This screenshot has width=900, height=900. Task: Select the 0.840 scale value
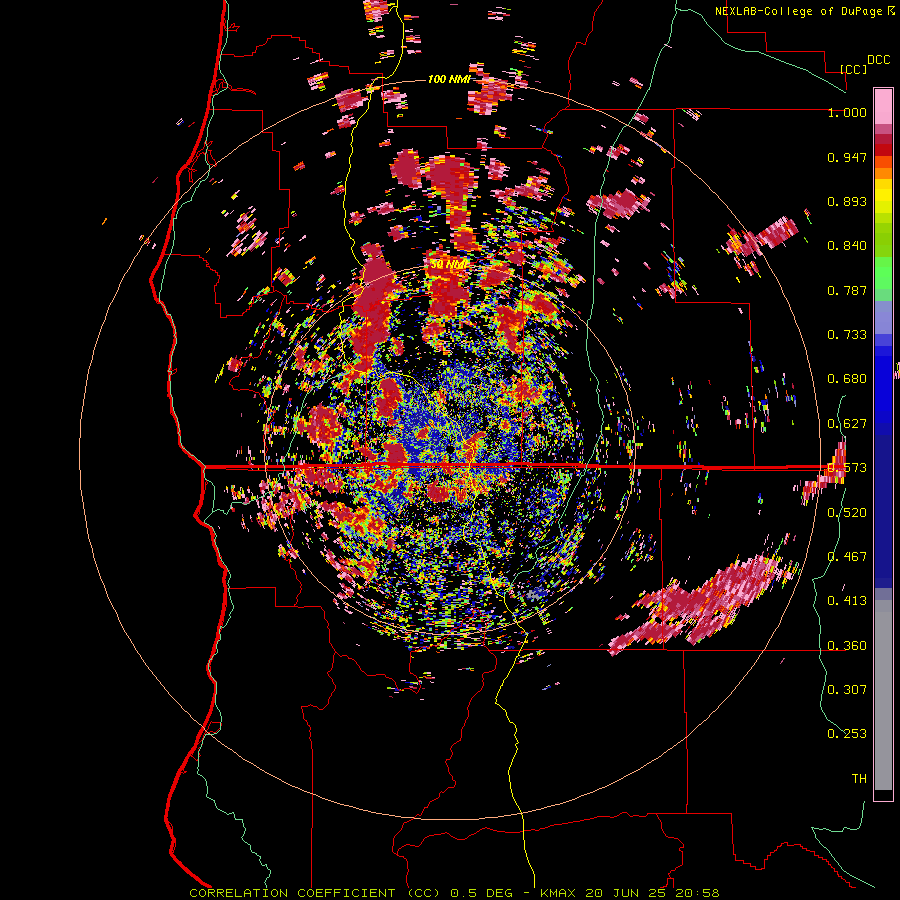pos(847,246)
